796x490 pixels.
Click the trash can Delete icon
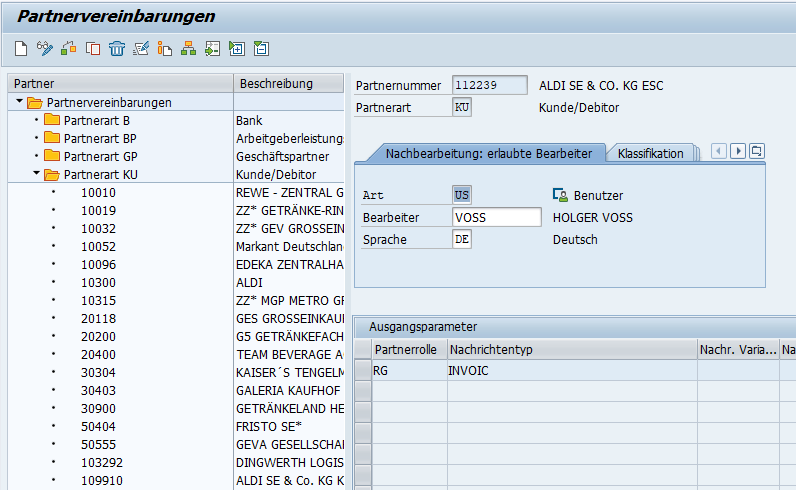click(x=117, y=48)
